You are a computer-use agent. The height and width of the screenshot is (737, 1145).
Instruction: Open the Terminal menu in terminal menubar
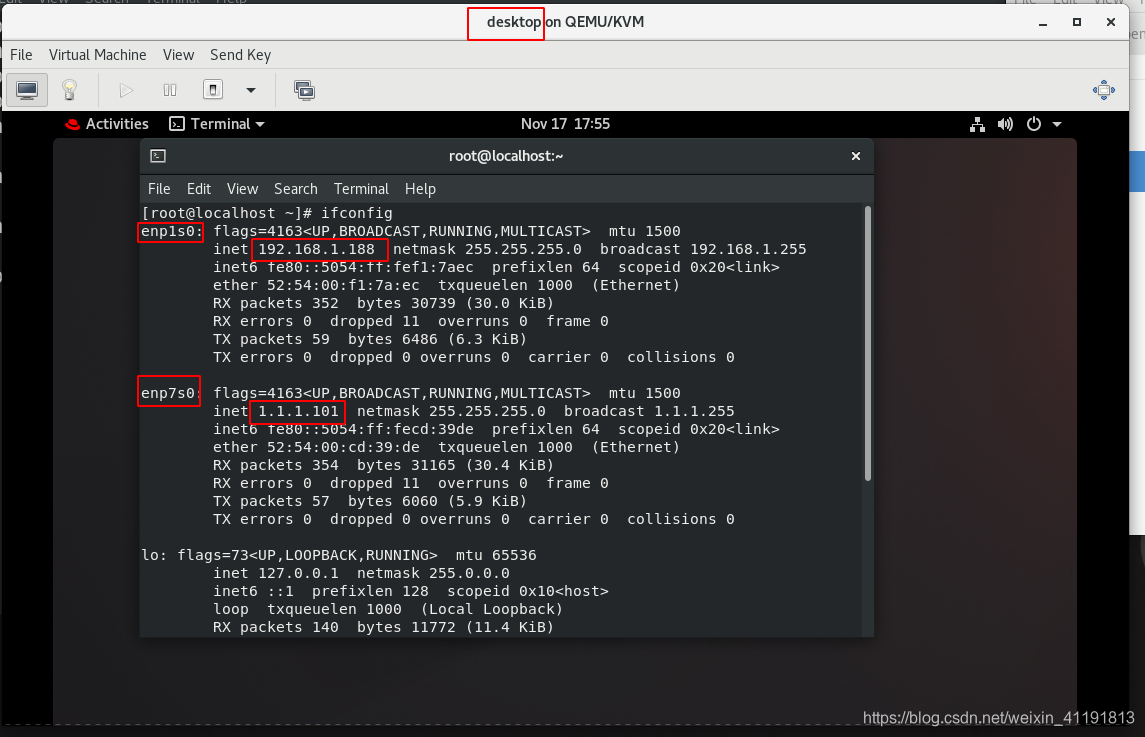coord(361,188)
